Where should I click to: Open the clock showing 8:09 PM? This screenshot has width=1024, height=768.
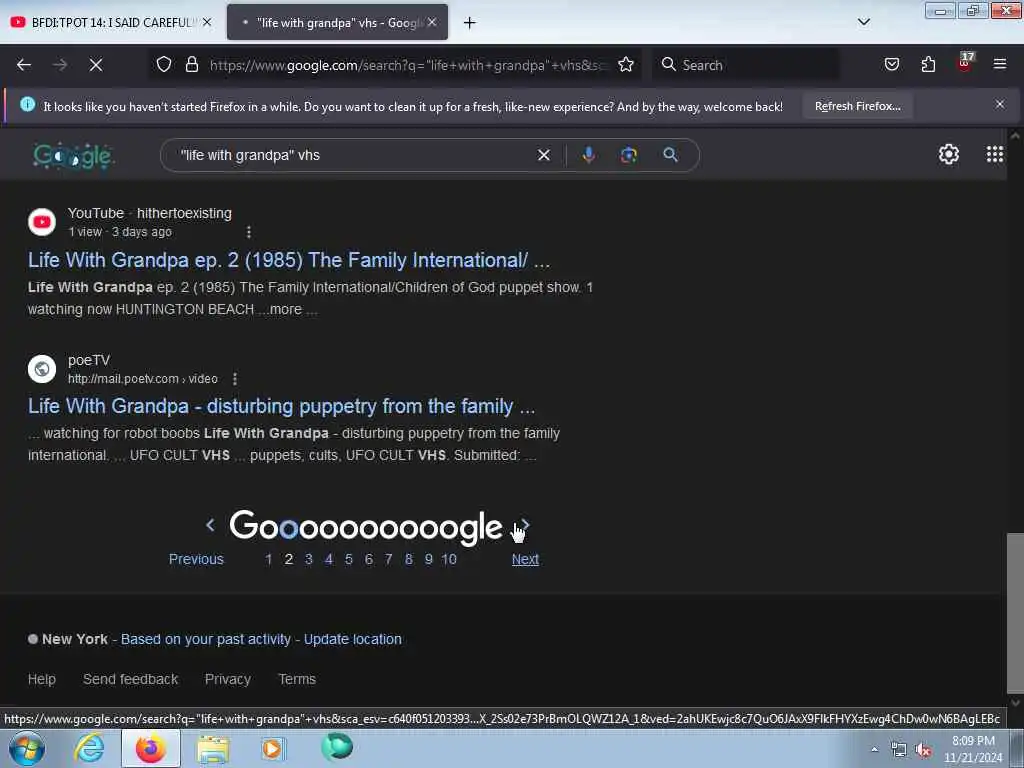[973, 749]
